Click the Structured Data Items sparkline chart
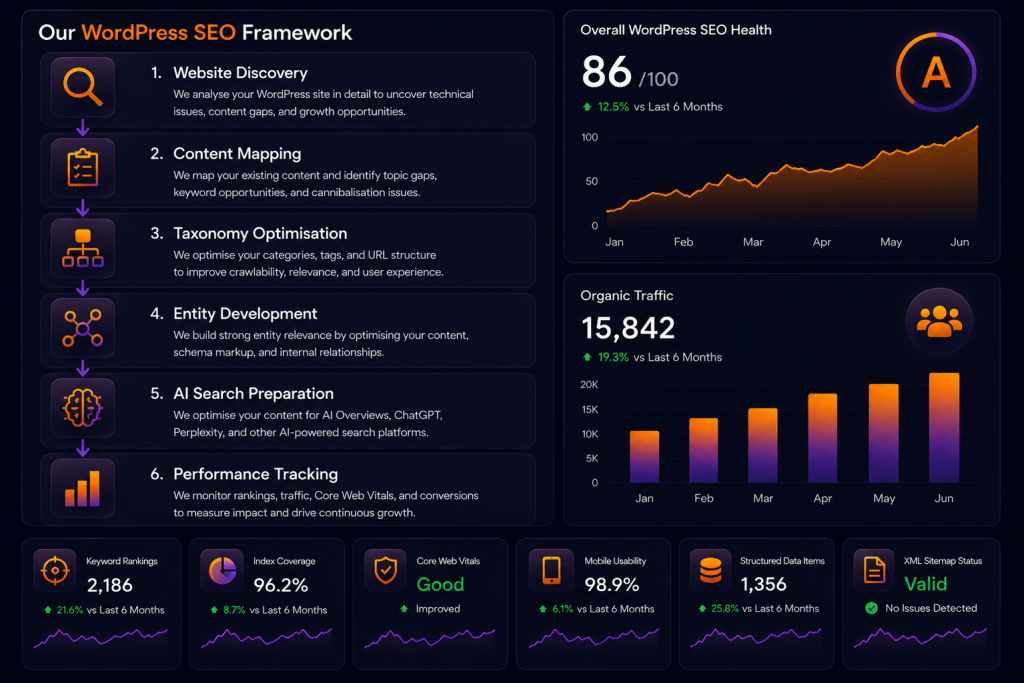Image resolution: width=1024 pixels, height=683 pixels. 756,637
